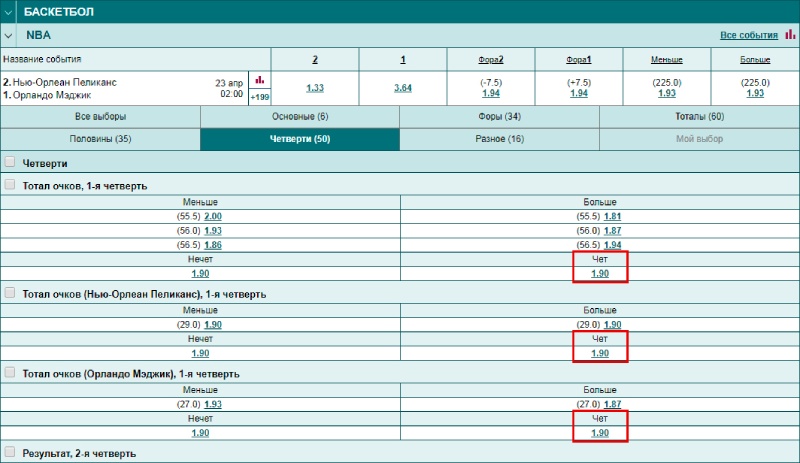Screen dimensions: 800x463
Task: Select match total Меньше (225.0) odds 1.93
Action: (x=666, y=93)
